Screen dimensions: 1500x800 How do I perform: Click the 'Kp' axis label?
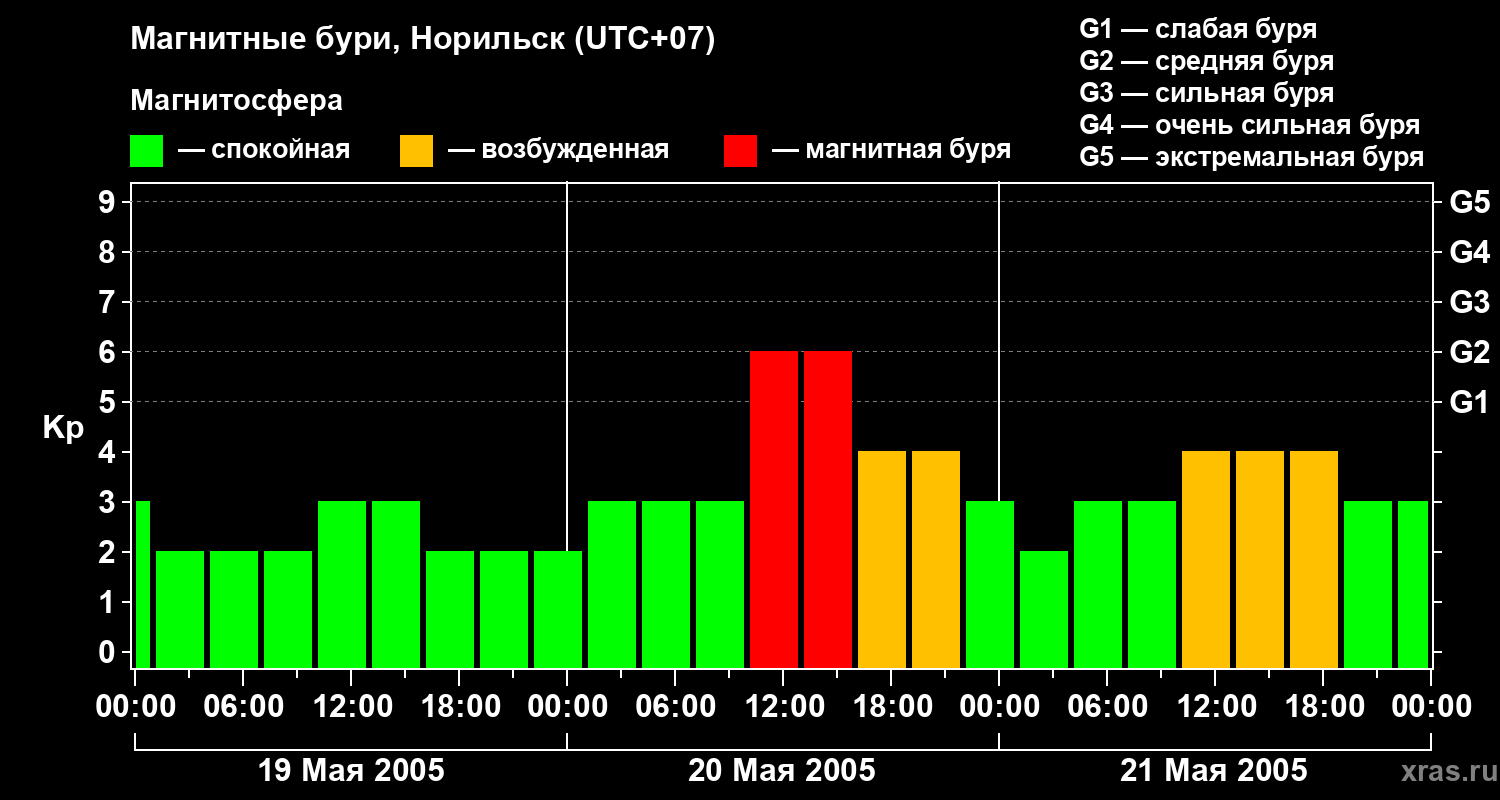[x=64, y=428]
